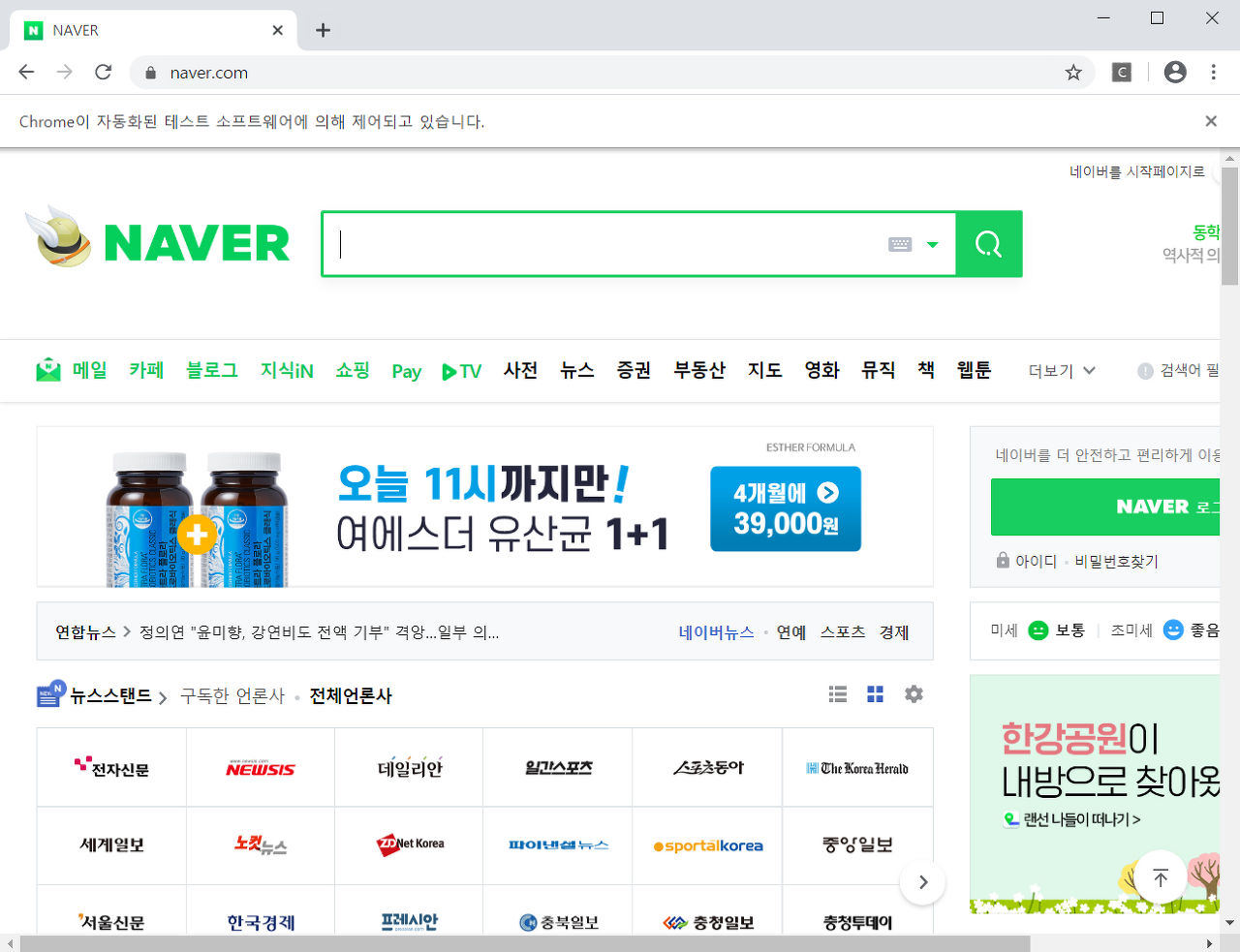Click the scroll-to-top arrow button
The image size is (1240, 952).
point(1161,877)
